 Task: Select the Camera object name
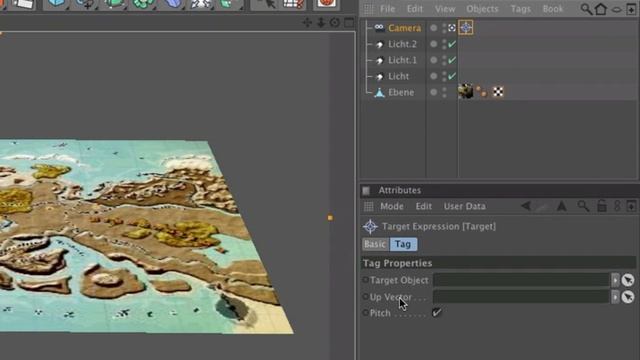[x=404, y=28]
